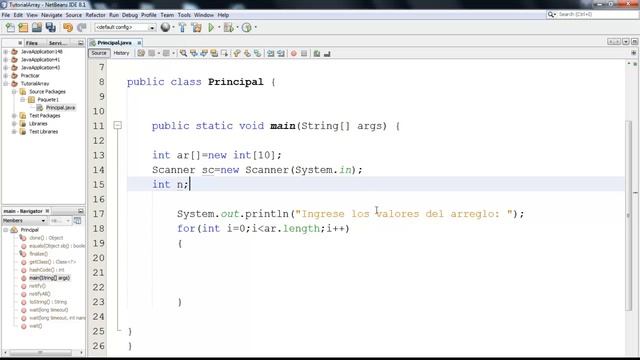The width and height of the screenshot is (640, 360).
Task: Select main(String[] args) in Navigator
Action: 49,278
